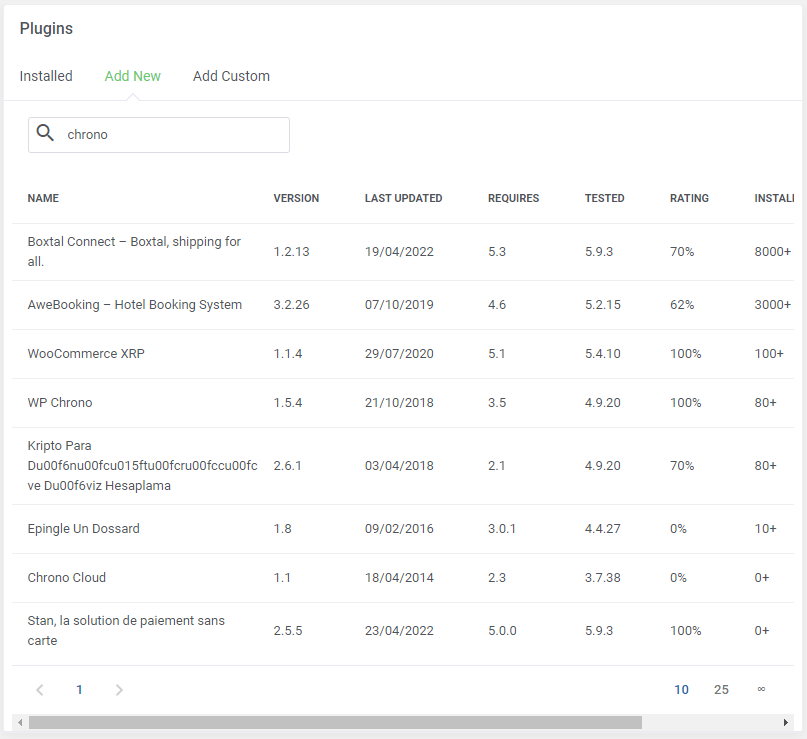Click date 18/04/2014 cell
Viewport: 807px width, 739px height.
point(399,577)
